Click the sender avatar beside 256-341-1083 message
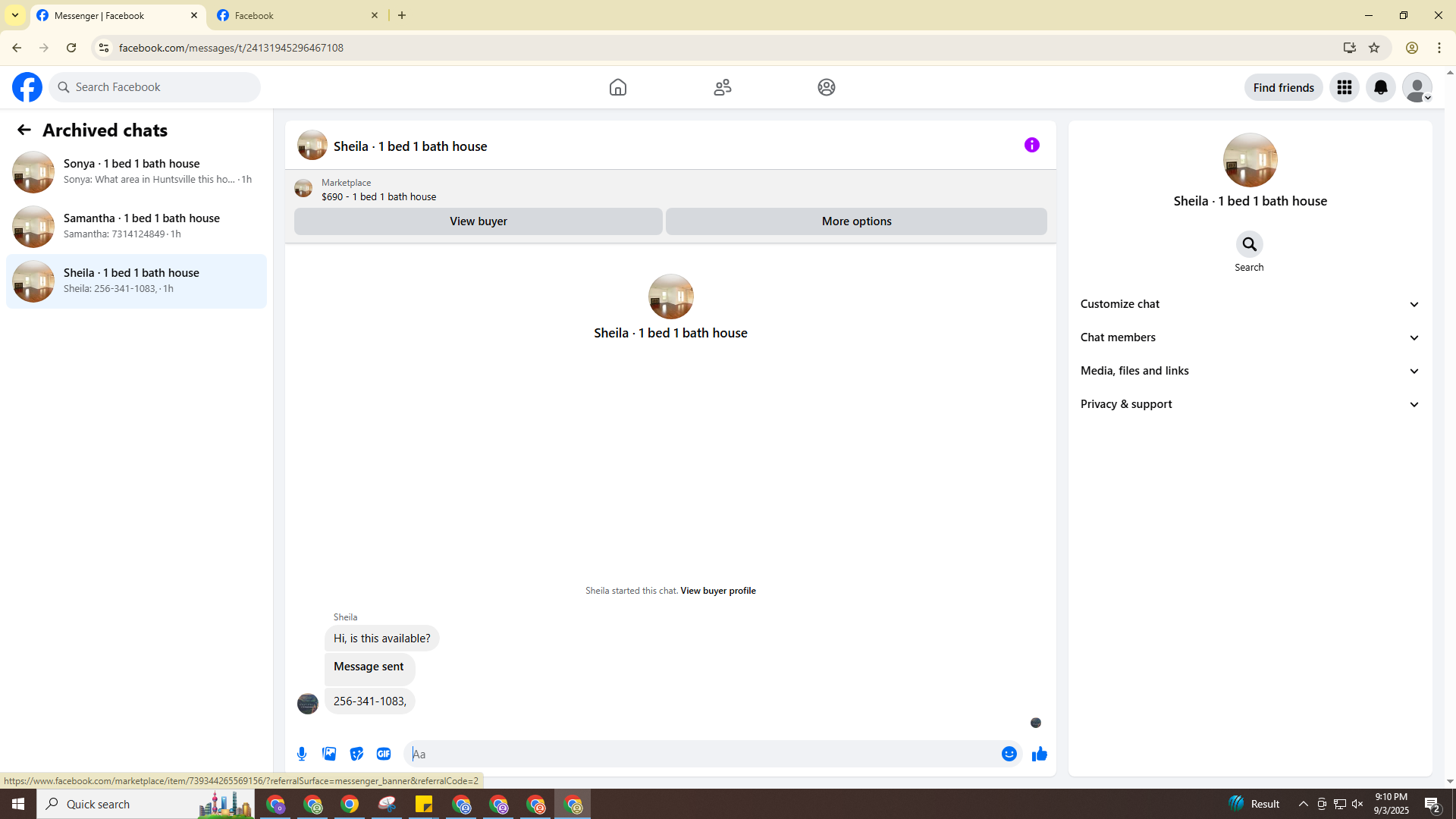This screenshot has height=819, width=1456. pyautogui.click(x=308, y=704)
